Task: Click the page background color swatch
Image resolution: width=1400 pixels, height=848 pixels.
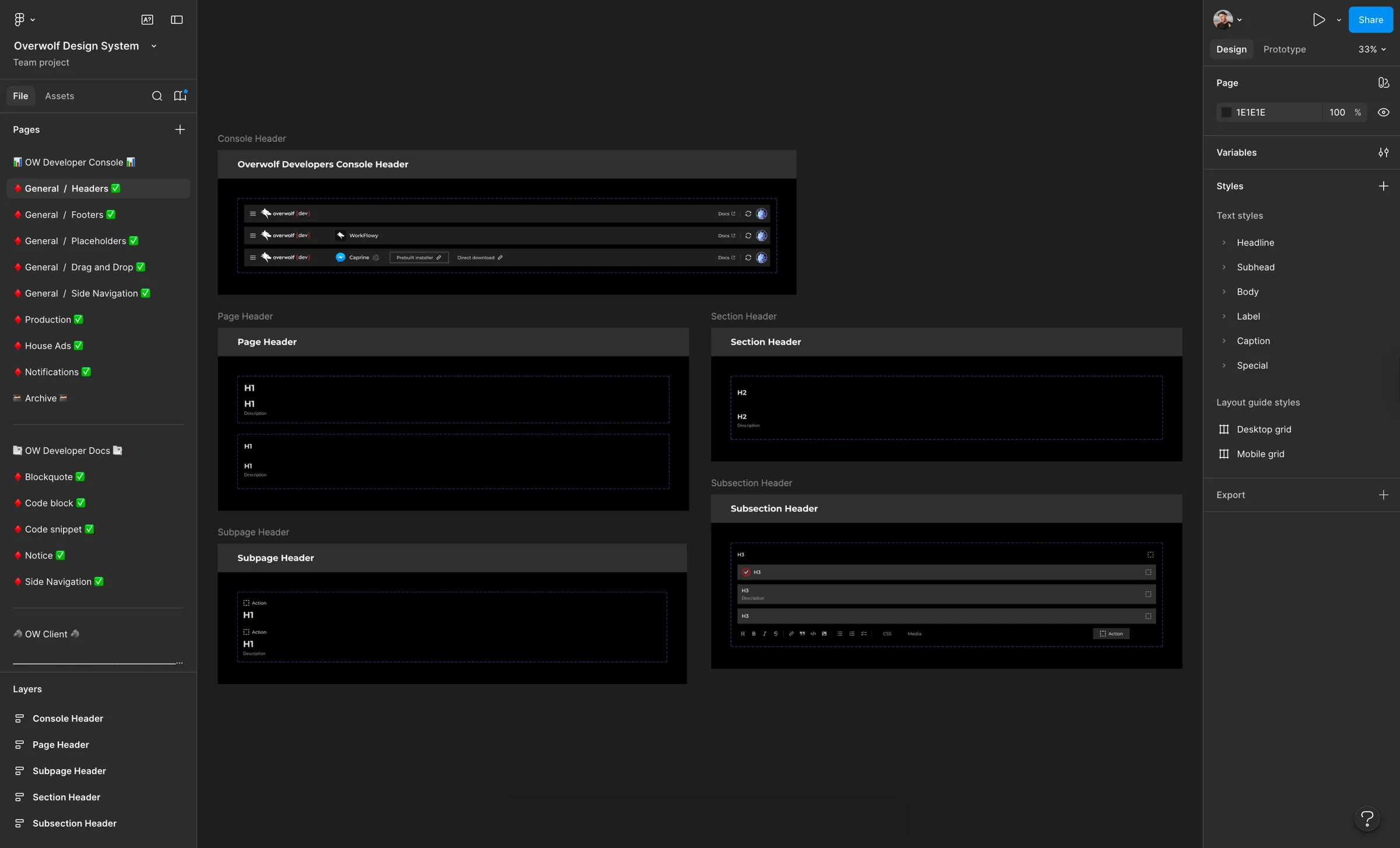Action: click(1226, 112)
